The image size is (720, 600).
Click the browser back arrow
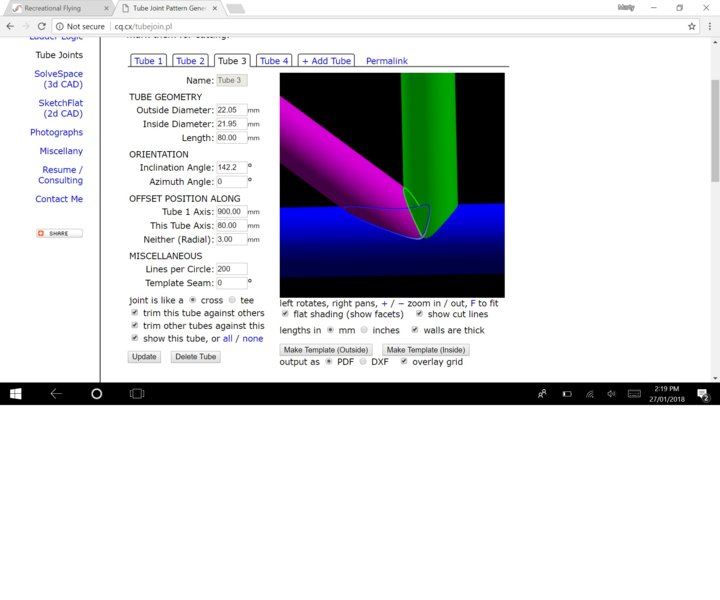click(x=10, y=27)
